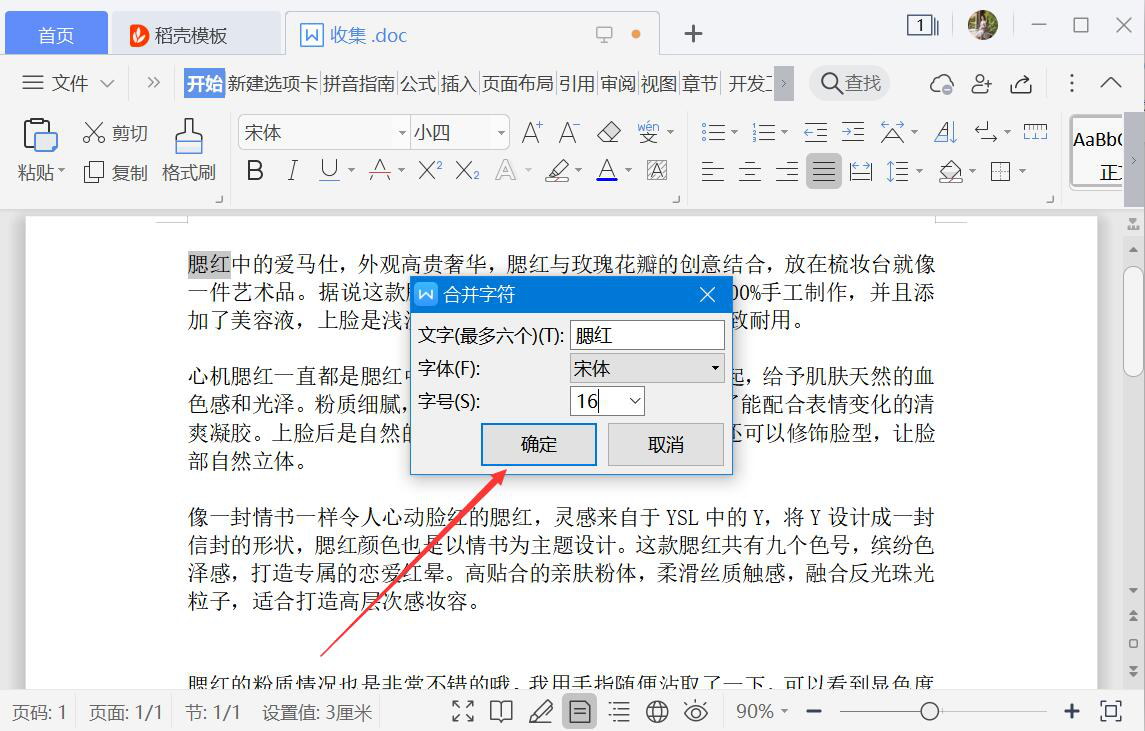Open the 首页 home tab
This screenshot has height=731, width=1145.
56,35
